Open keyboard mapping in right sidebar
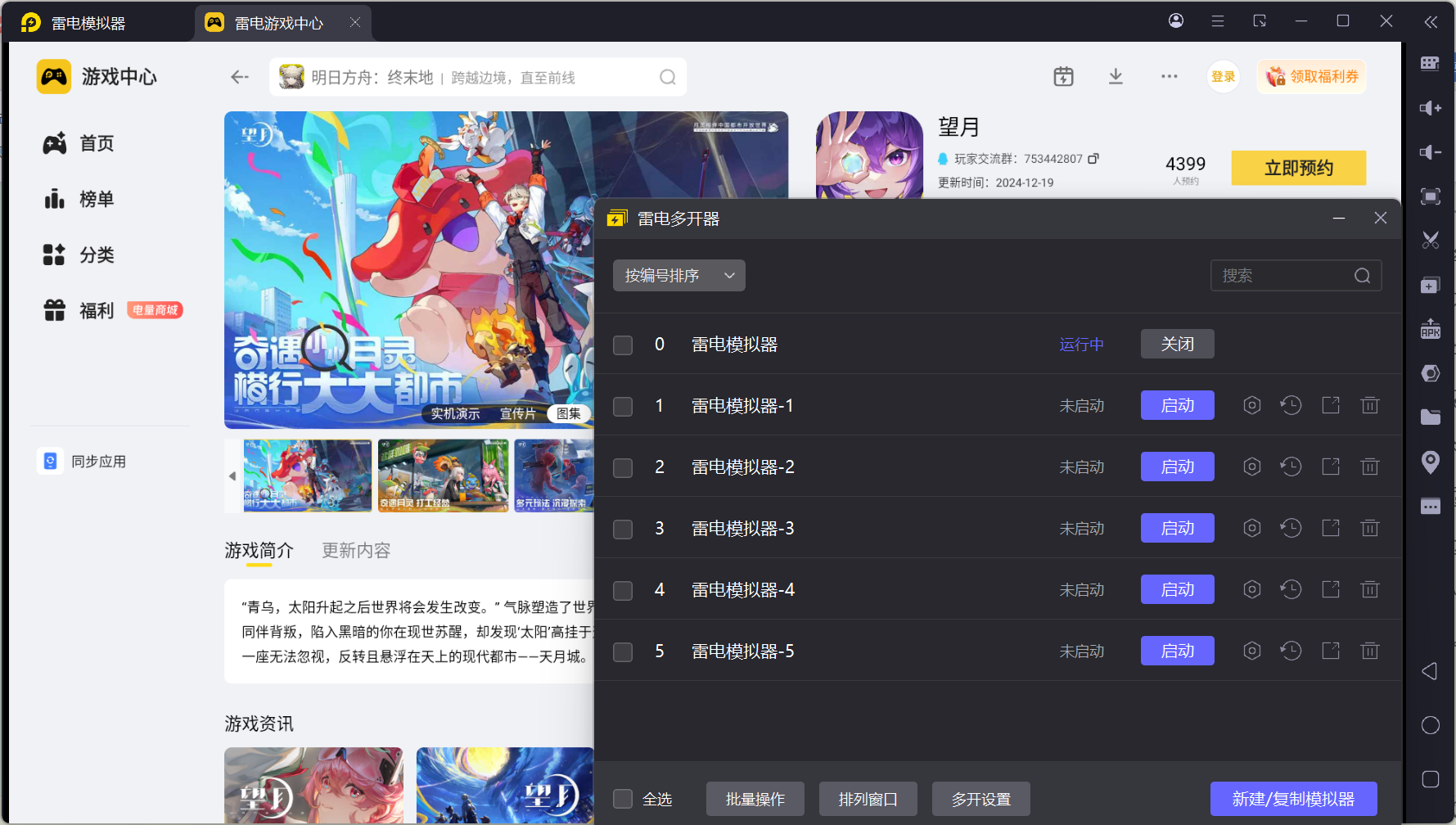The image size is (1456, 825). [x=1430, y=64]
